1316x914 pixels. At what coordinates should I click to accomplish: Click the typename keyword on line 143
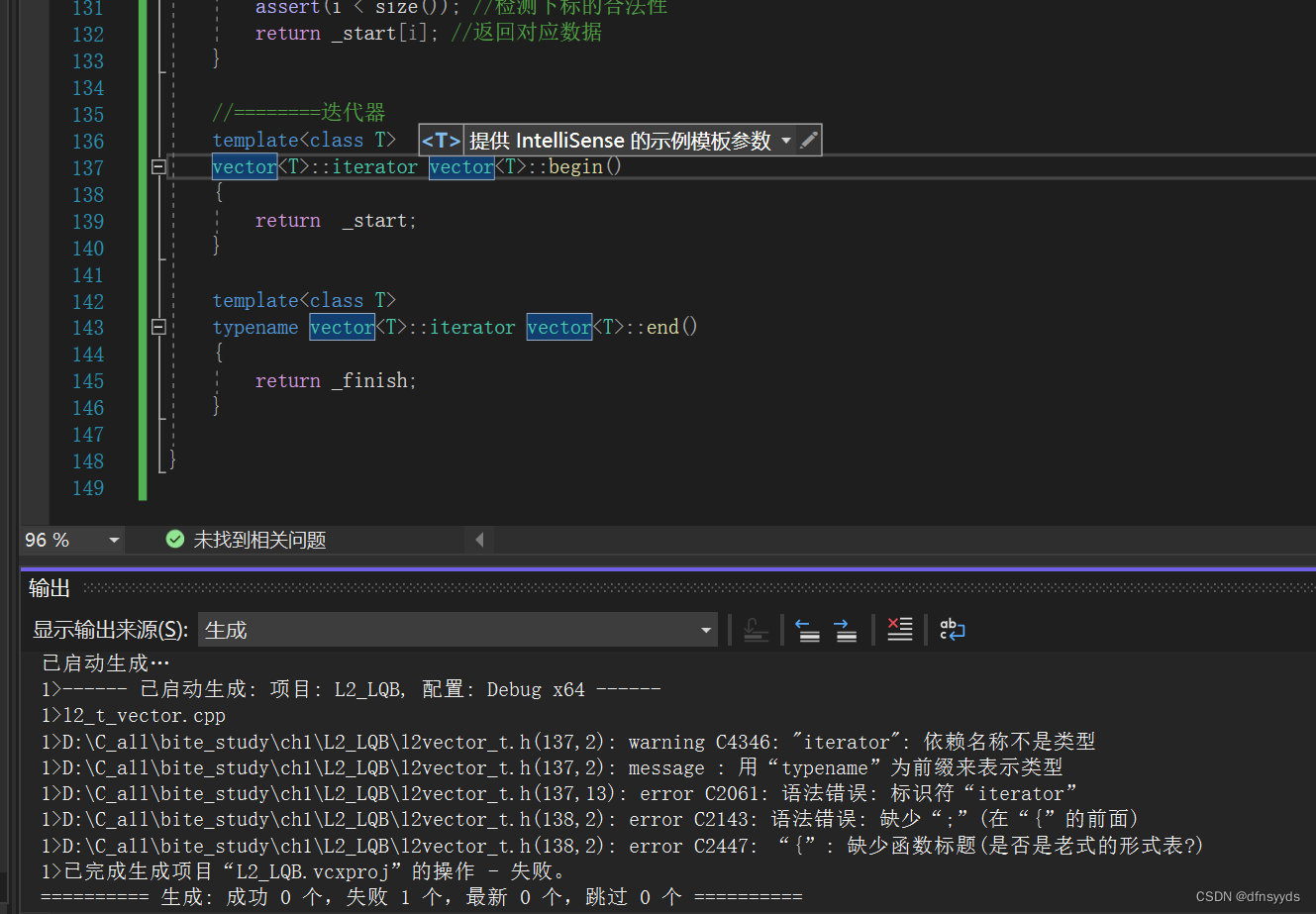coord(254,327)
